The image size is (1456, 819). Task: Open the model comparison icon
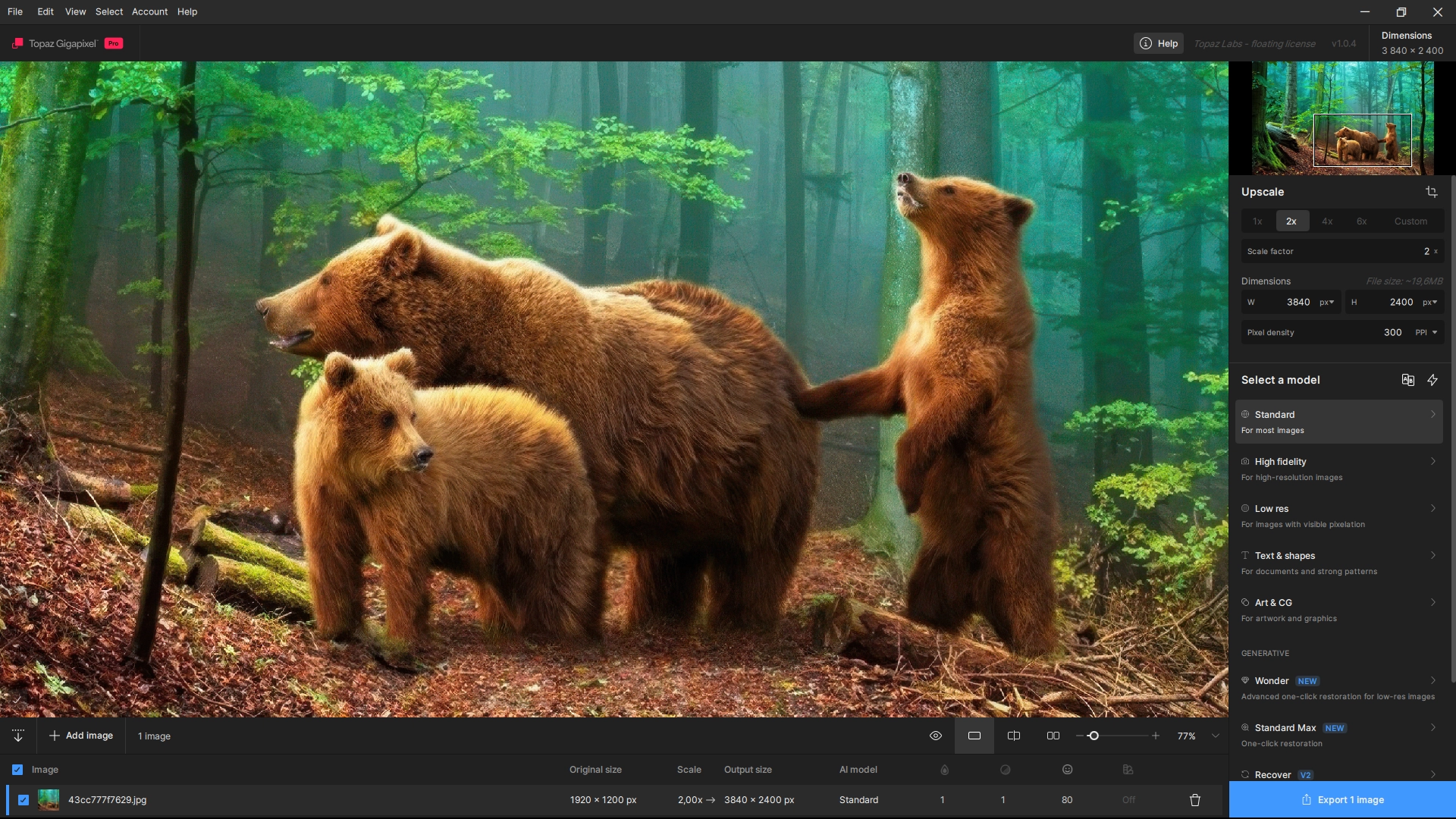point(1407,380)
